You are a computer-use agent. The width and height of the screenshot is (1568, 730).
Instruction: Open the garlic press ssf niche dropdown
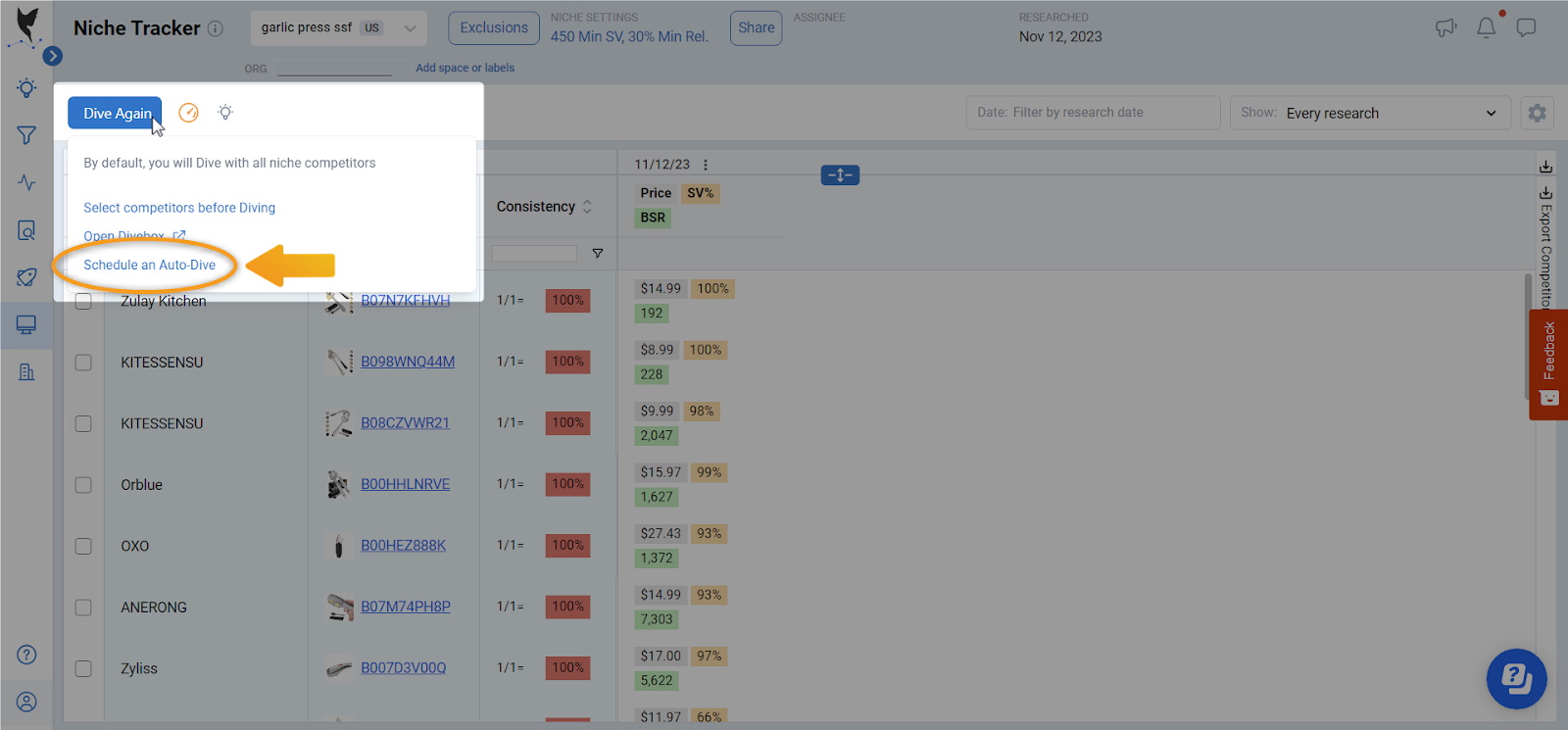338,28
